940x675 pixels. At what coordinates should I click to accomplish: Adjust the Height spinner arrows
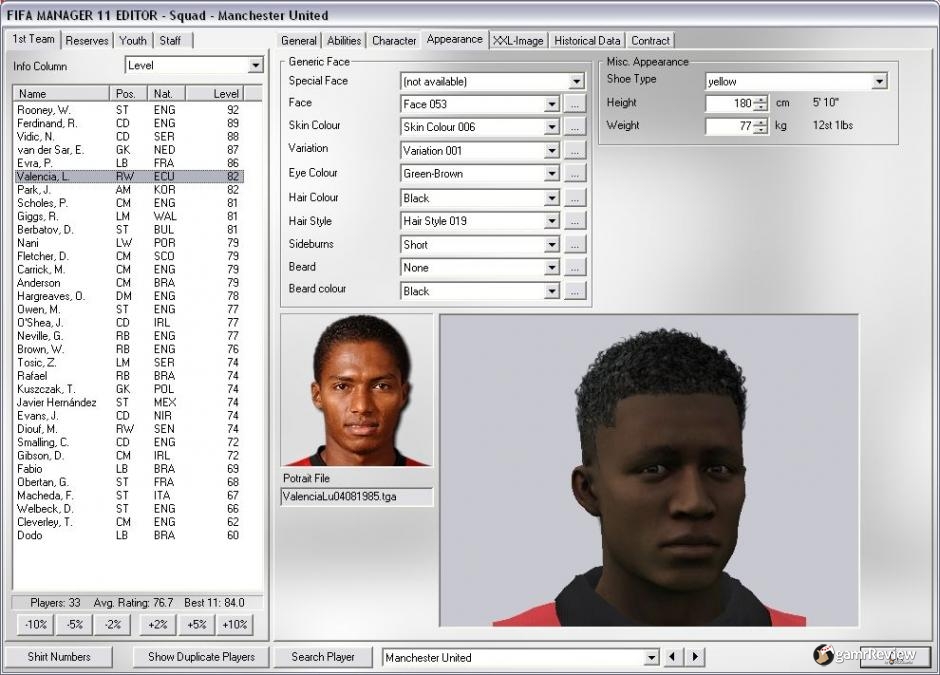760,103
